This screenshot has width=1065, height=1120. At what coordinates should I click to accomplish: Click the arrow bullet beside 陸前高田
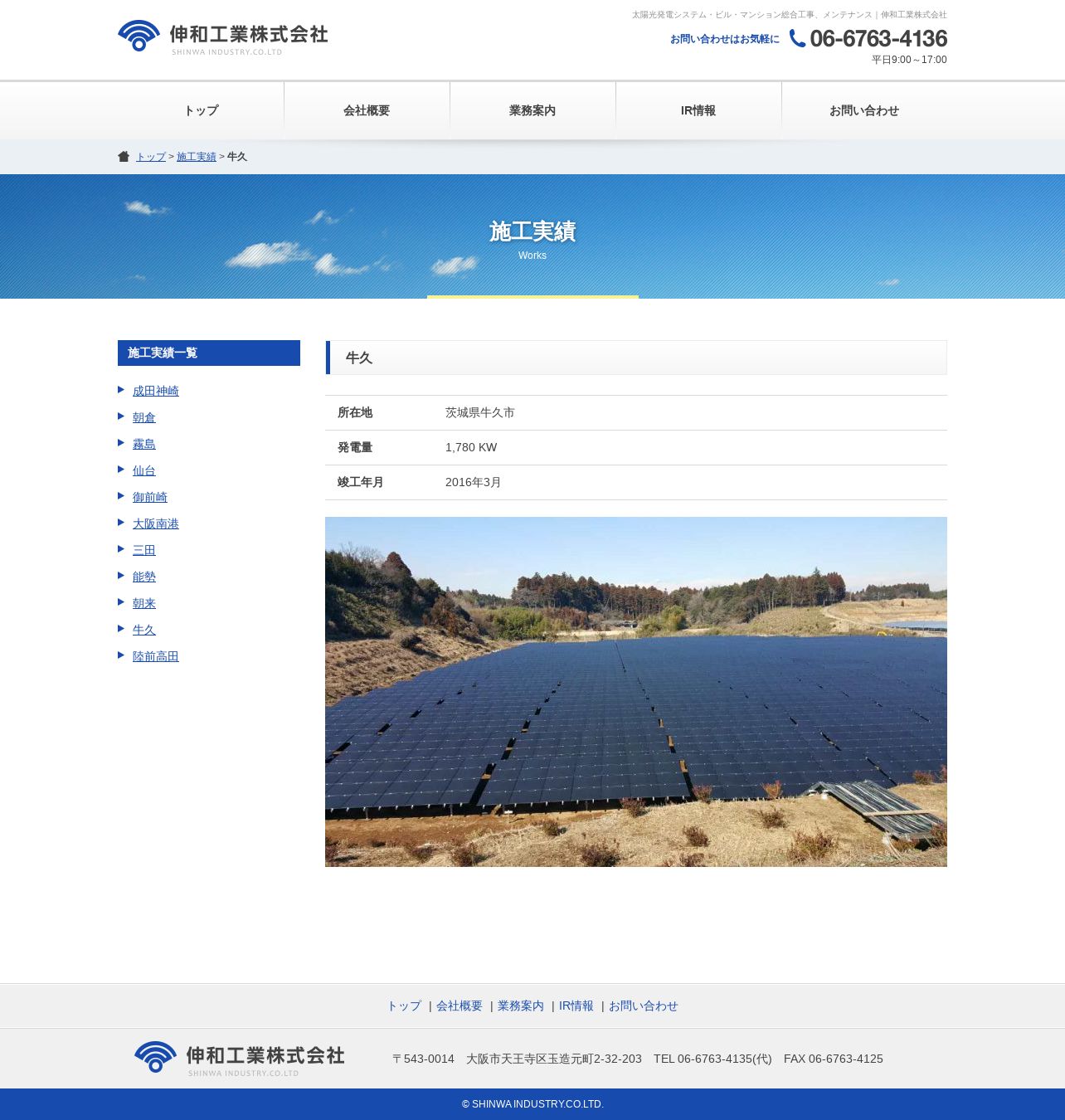[121, 655]
